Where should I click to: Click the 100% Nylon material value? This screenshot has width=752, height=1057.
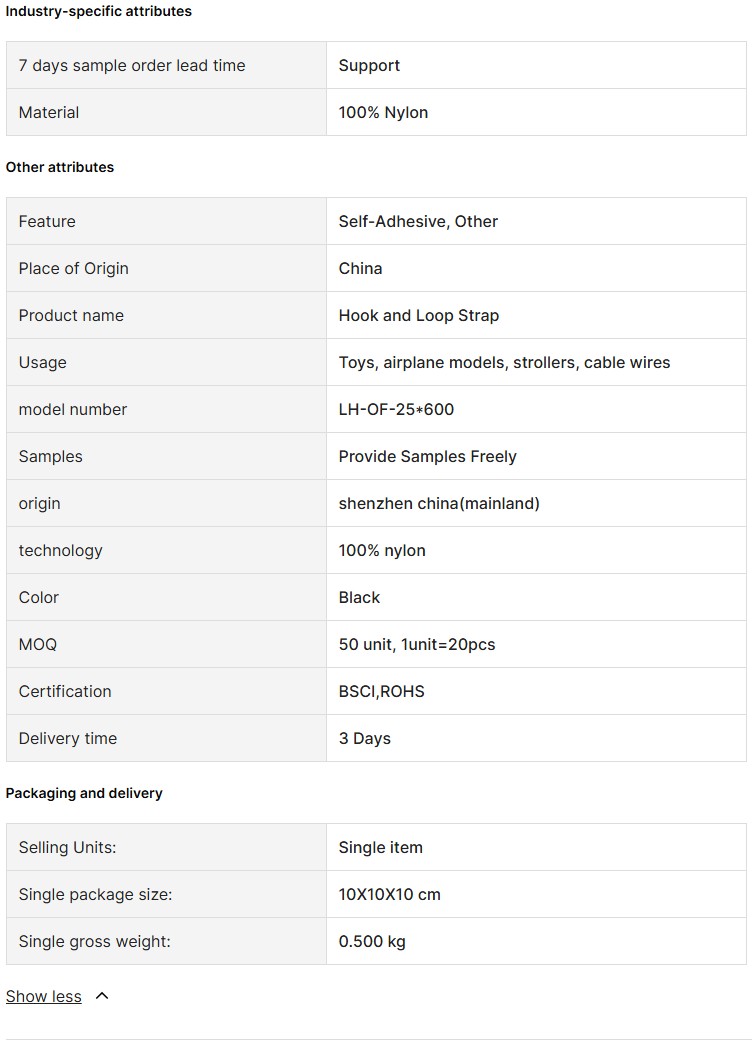[x=383, y=113]
